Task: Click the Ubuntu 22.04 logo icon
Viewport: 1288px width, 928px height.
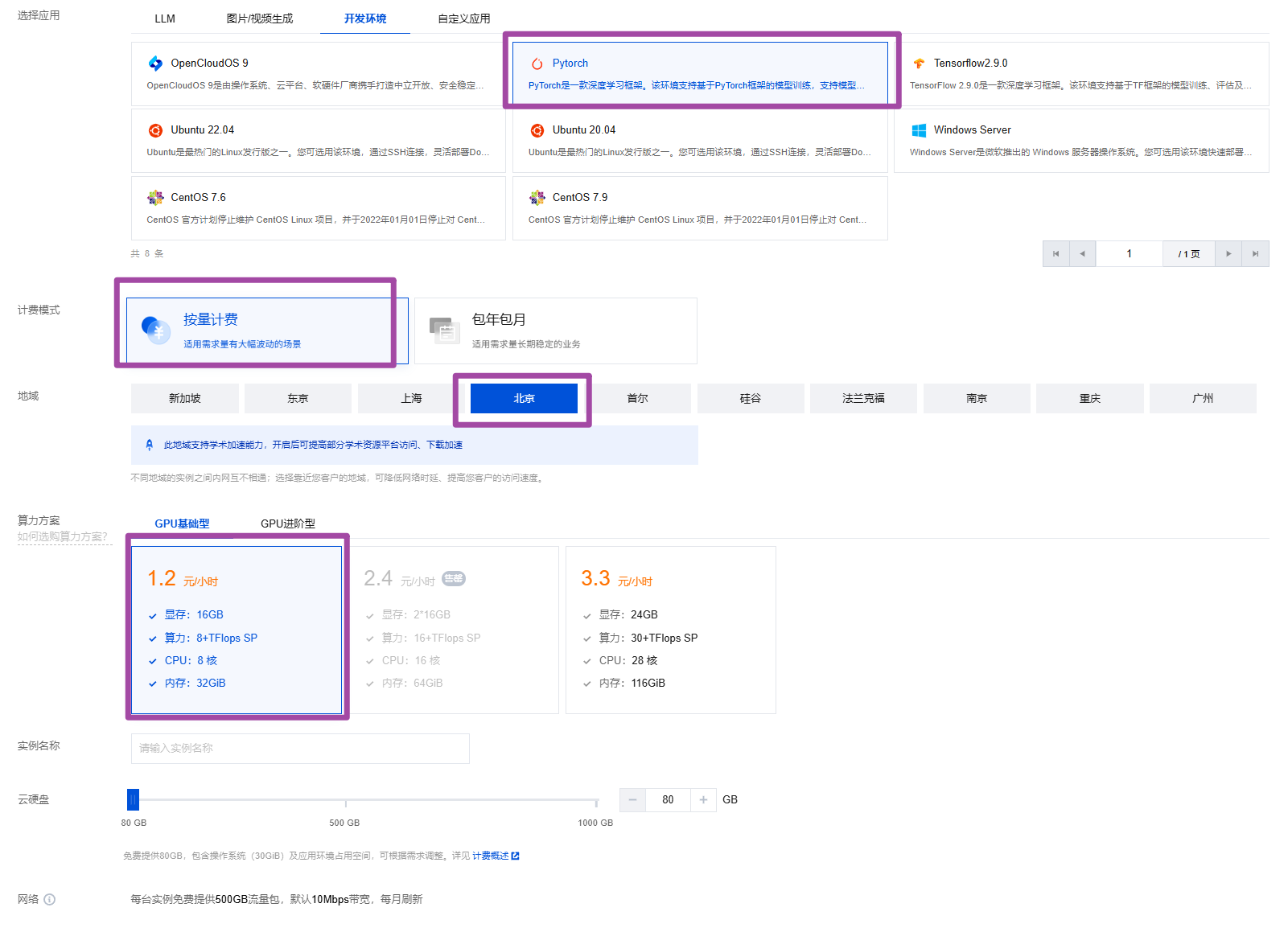Action: pos(155,130)
